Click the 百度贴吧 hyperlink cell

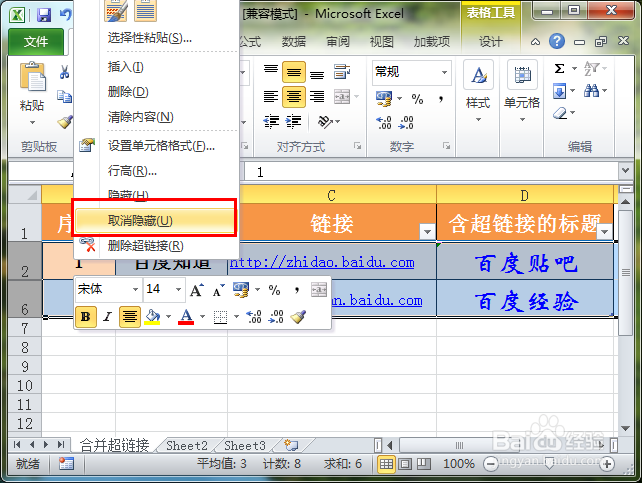(x=526, y=263)
